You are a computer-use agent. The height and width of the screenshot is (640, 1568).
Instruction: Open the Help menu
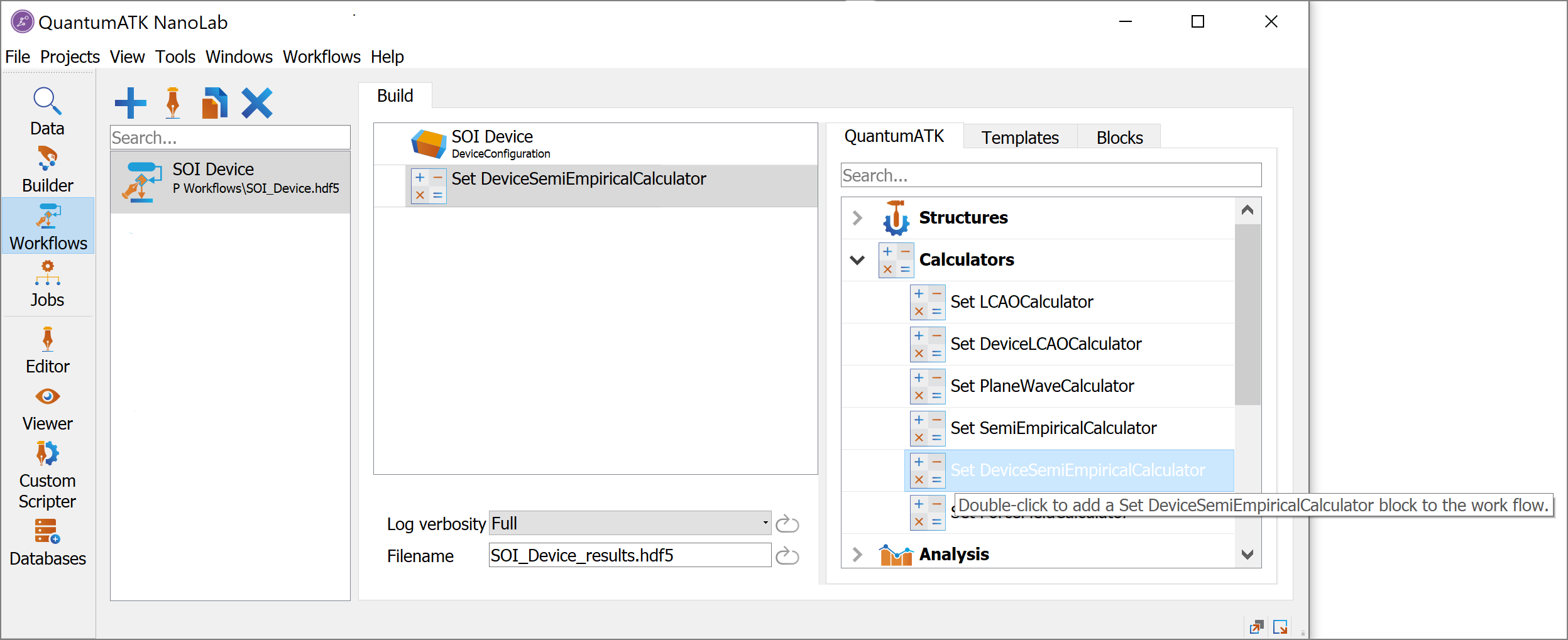387,57
